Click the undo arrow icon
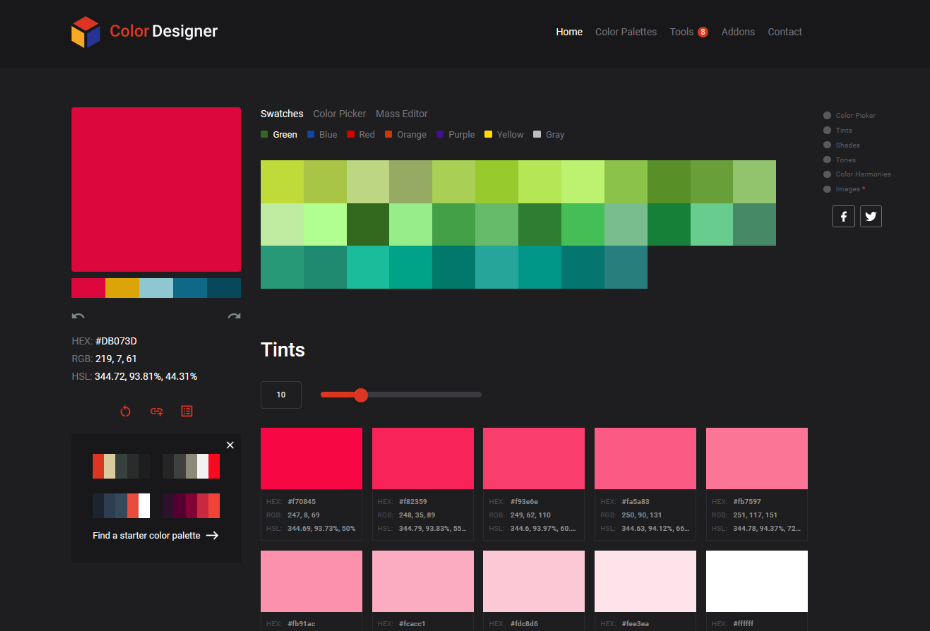The width and height of the screenshot is (930, 631). pyautogui.click(x=78, y=315)
